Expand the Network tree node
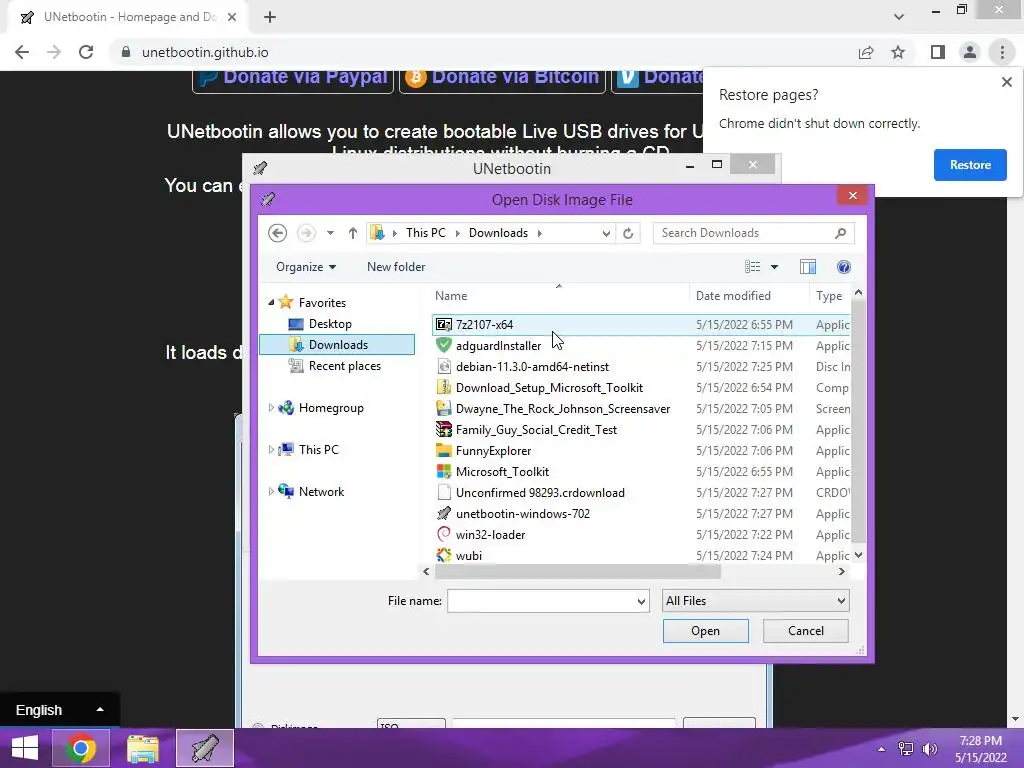 (x=271, y=491)
